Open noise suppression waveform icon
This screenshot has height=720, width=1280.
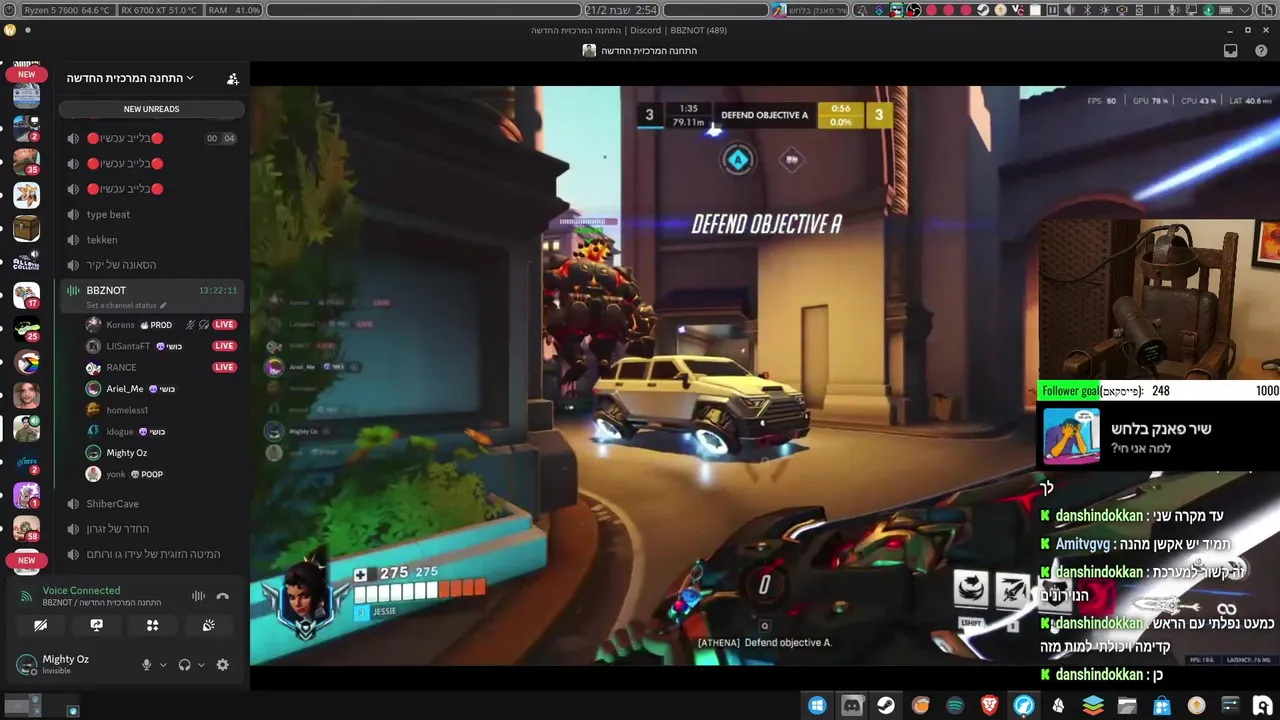click(198, 596)
